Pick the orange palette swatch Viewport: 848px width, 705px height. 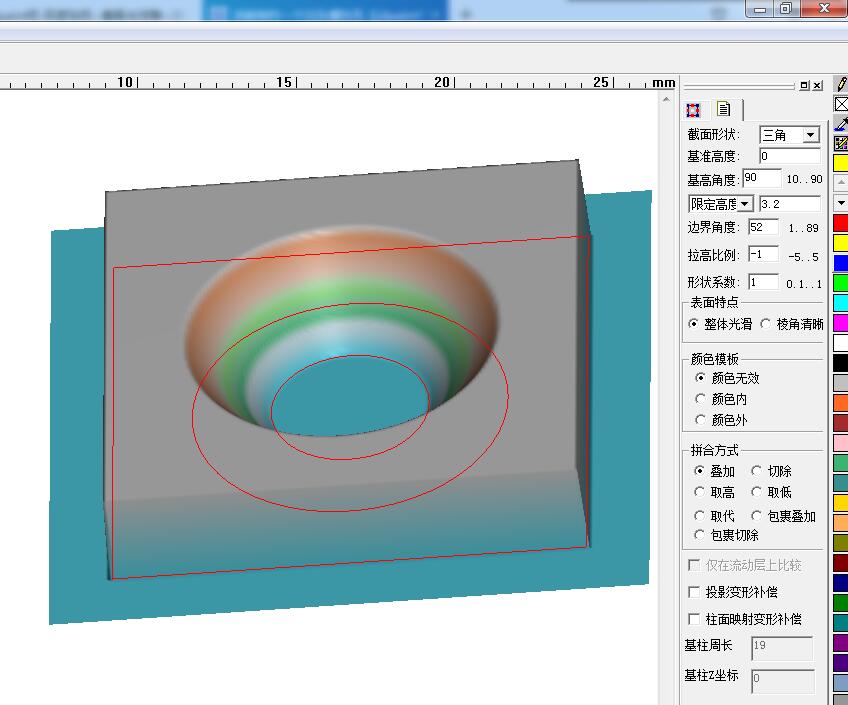841,403
